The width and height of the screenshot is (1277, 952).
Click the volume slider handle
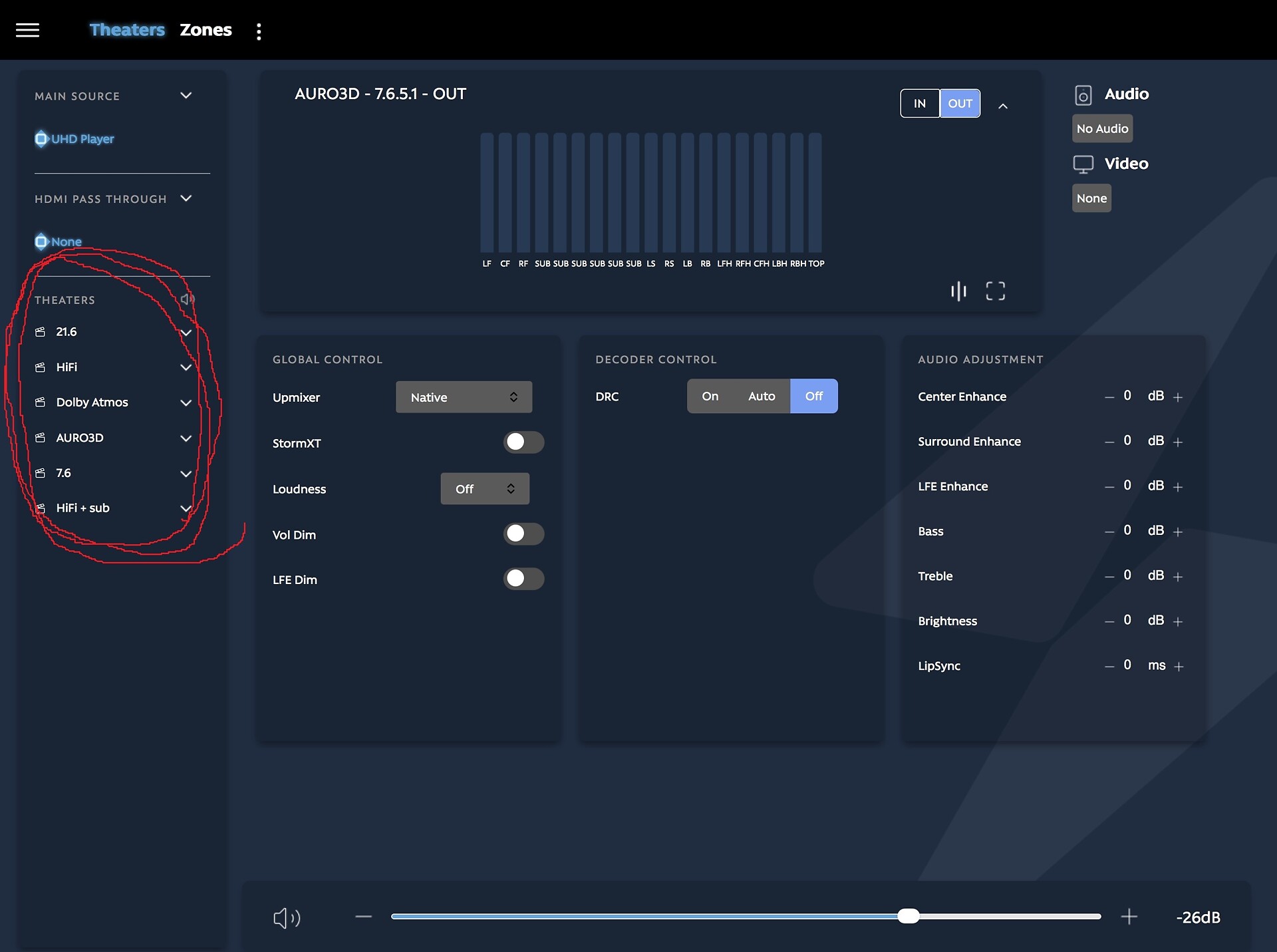[x=908, y=916]
